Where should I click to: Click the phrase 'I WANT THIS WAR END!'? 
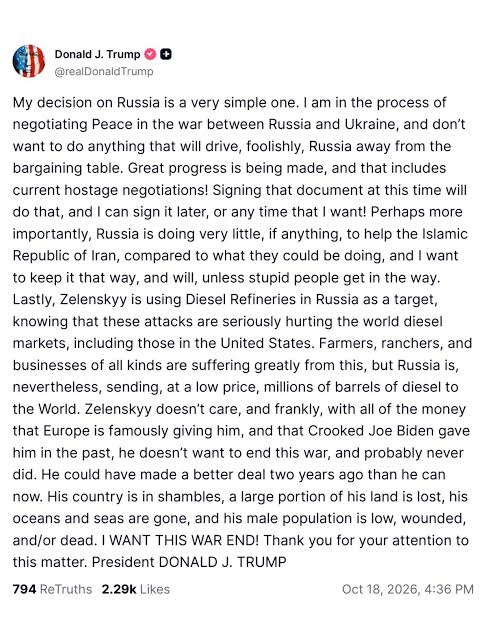click(x=180, y=540)
